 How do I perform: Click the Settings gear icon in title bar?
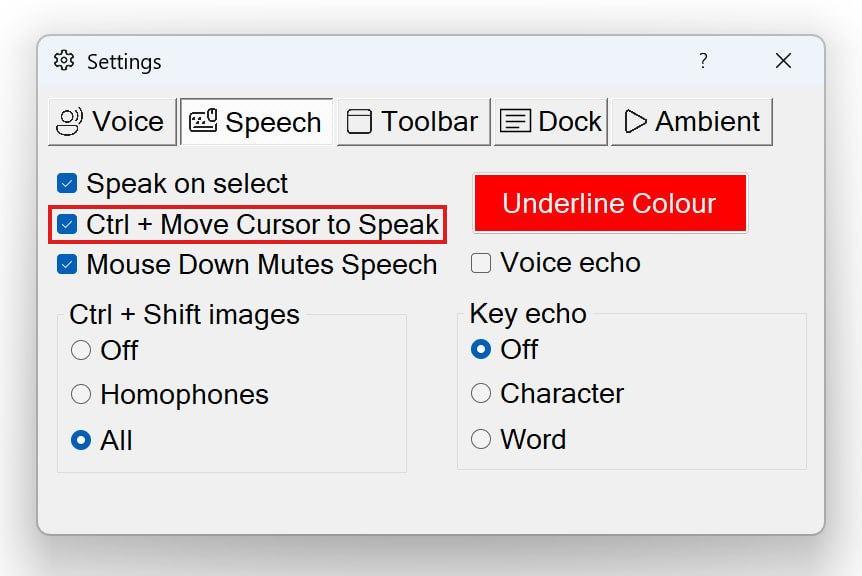[x=64, y=60]
